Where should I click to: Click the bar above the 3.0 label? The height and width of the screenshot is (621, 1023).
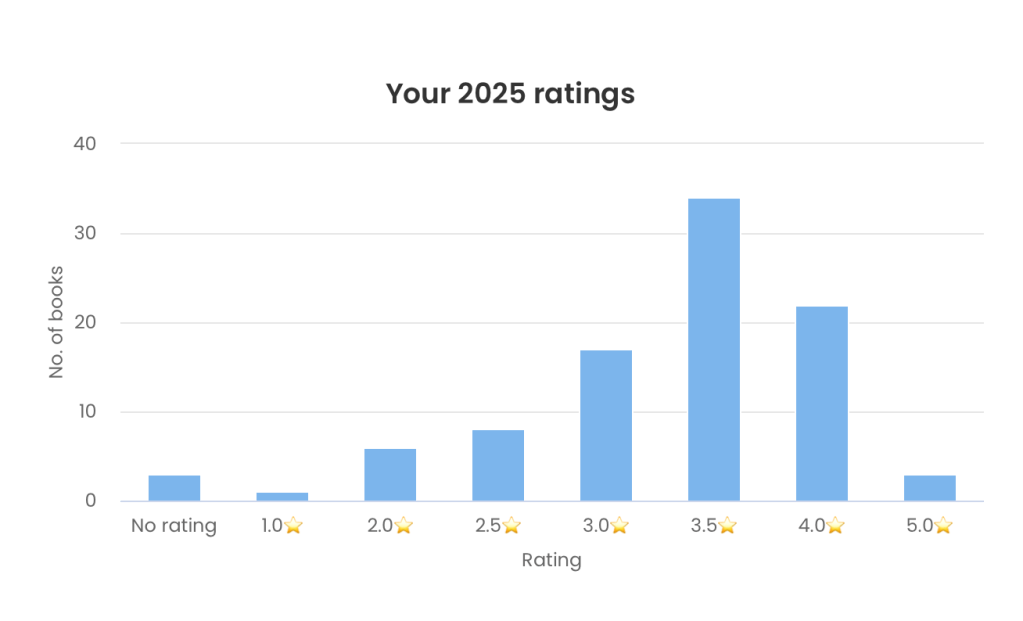click(x=606, y=426)
